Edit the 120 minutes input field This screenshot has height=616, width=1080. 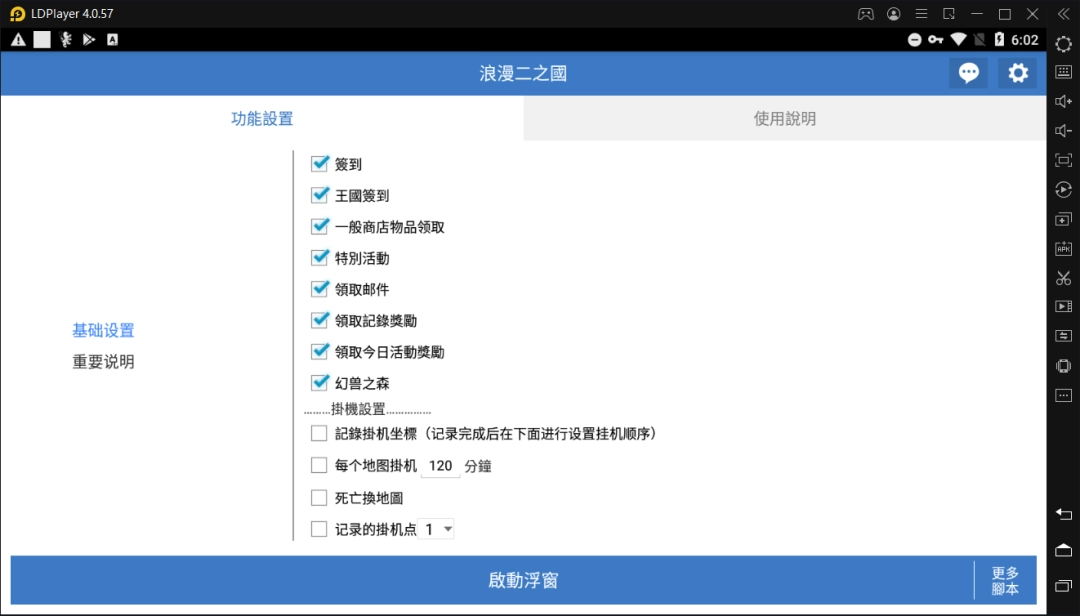(x=441, y=466)
